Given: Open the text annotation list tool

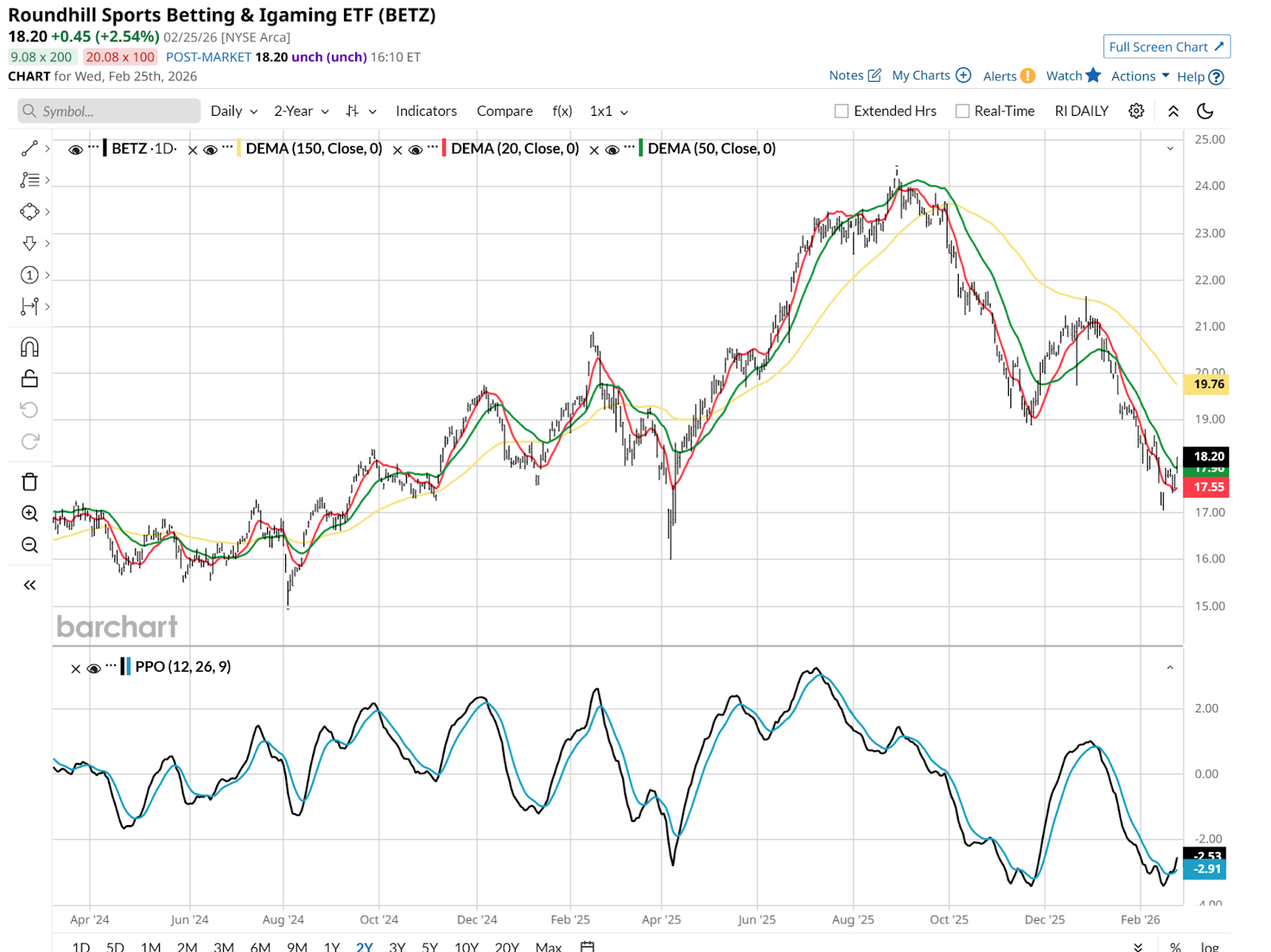Looking at the screenshot, I should 29,180.
